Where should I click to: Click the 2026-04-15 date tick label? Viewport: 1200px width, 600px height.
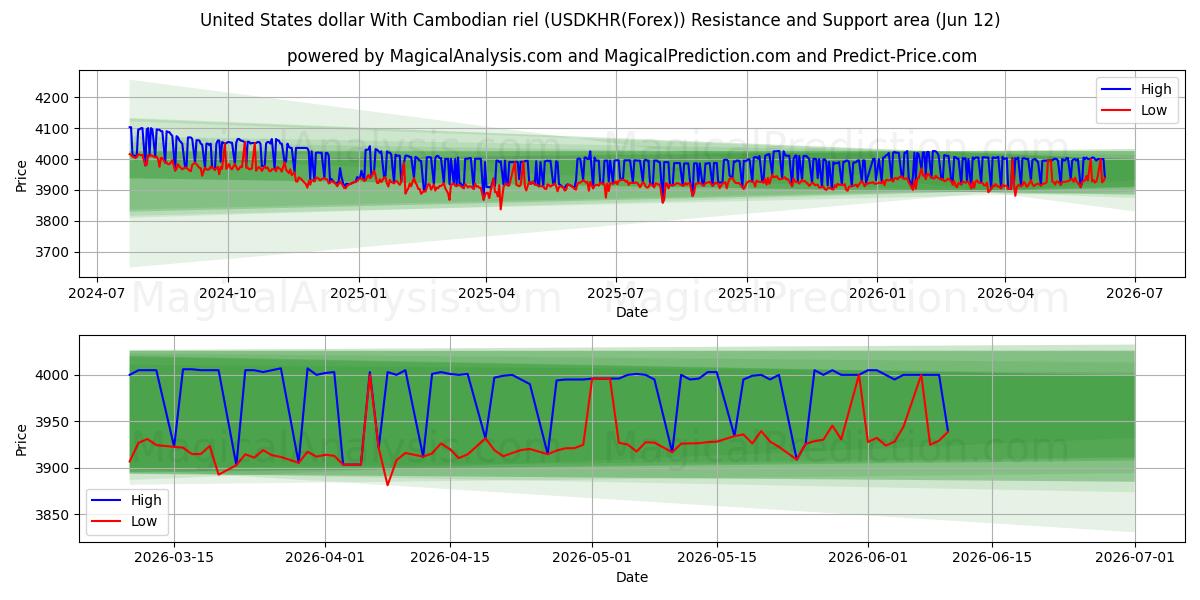[x=451, y=559]
